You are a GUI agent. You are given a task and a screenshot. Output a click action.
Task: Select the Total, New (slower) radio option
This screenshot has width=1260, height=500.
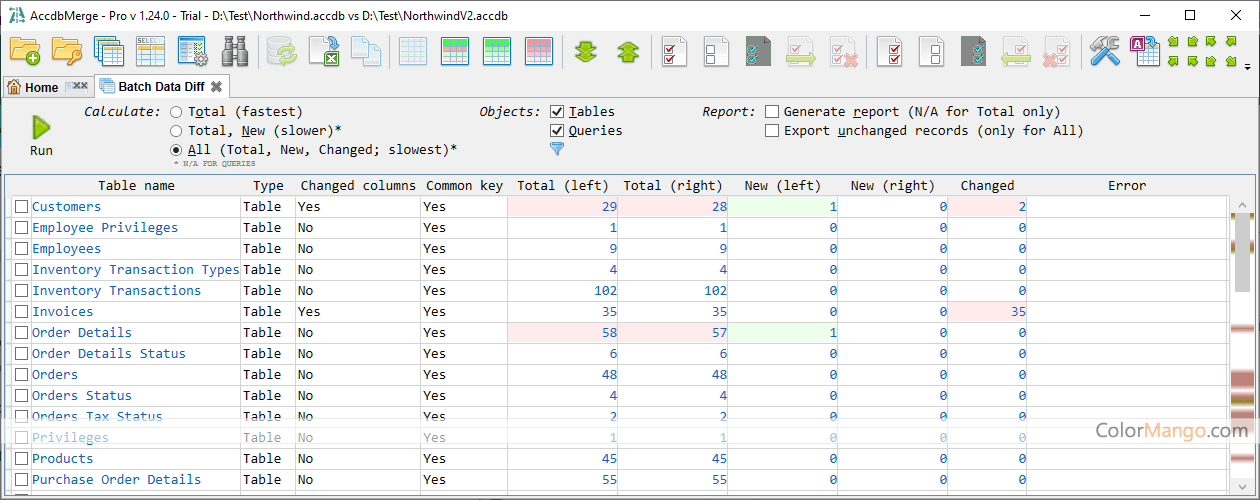176,131
